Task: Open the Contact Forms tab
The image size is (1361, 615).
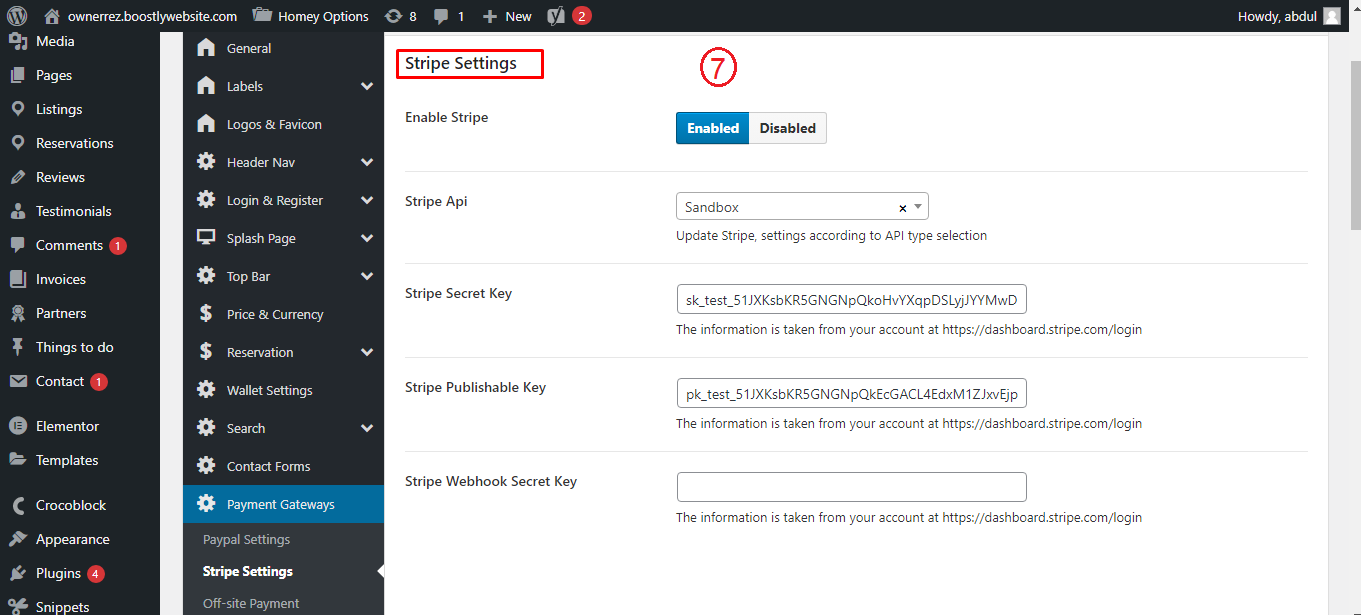Action: click(268, 466)
